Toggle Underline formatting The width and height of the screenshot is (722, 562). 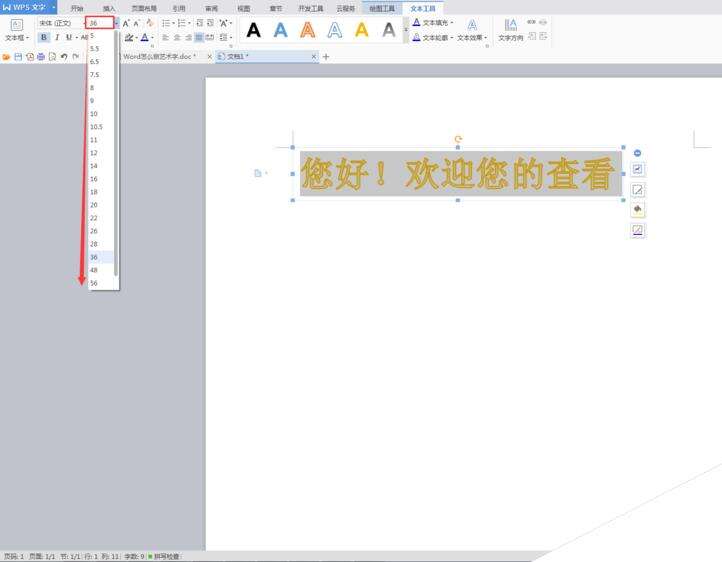click(x=69, y=37)
